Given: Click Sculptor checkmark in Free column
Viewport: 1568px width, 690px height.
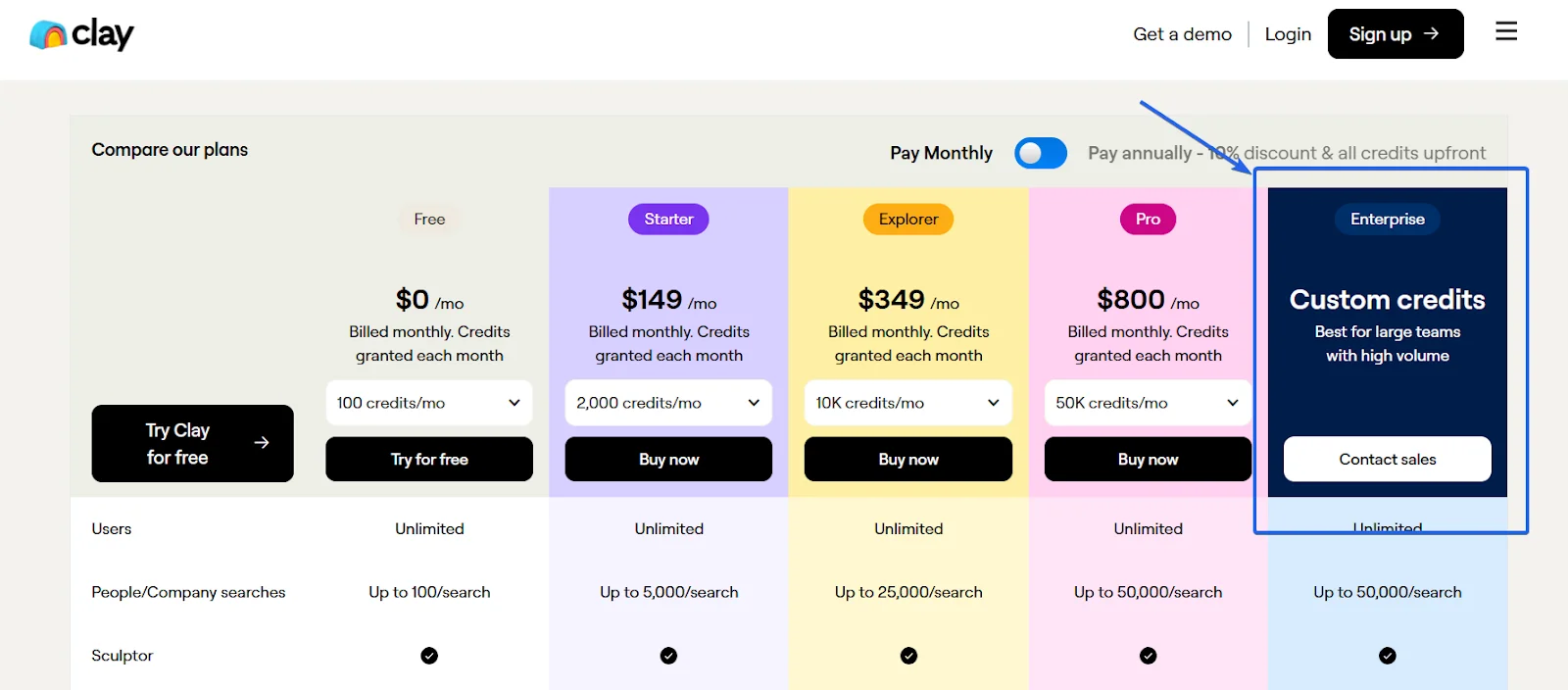Looking at the screenshot, I should pos(429,656).
